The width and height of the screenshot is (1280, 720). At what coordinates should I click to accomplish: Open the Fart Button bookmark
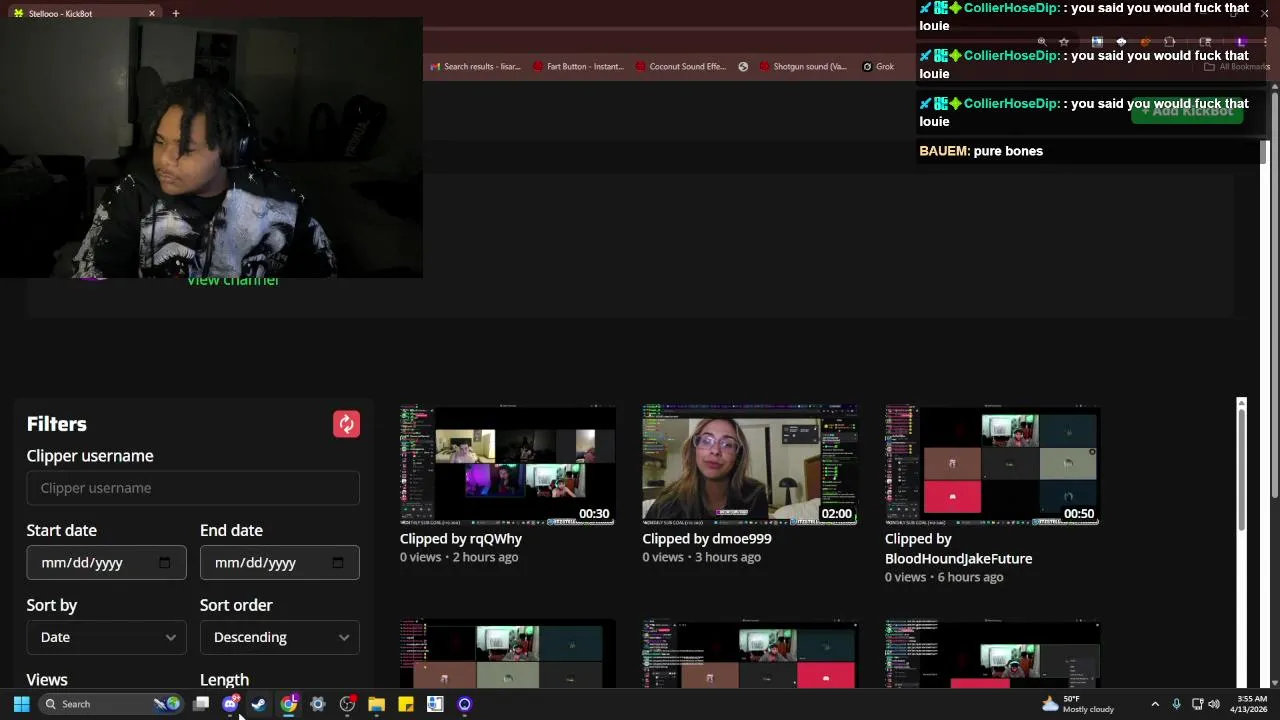579,66
